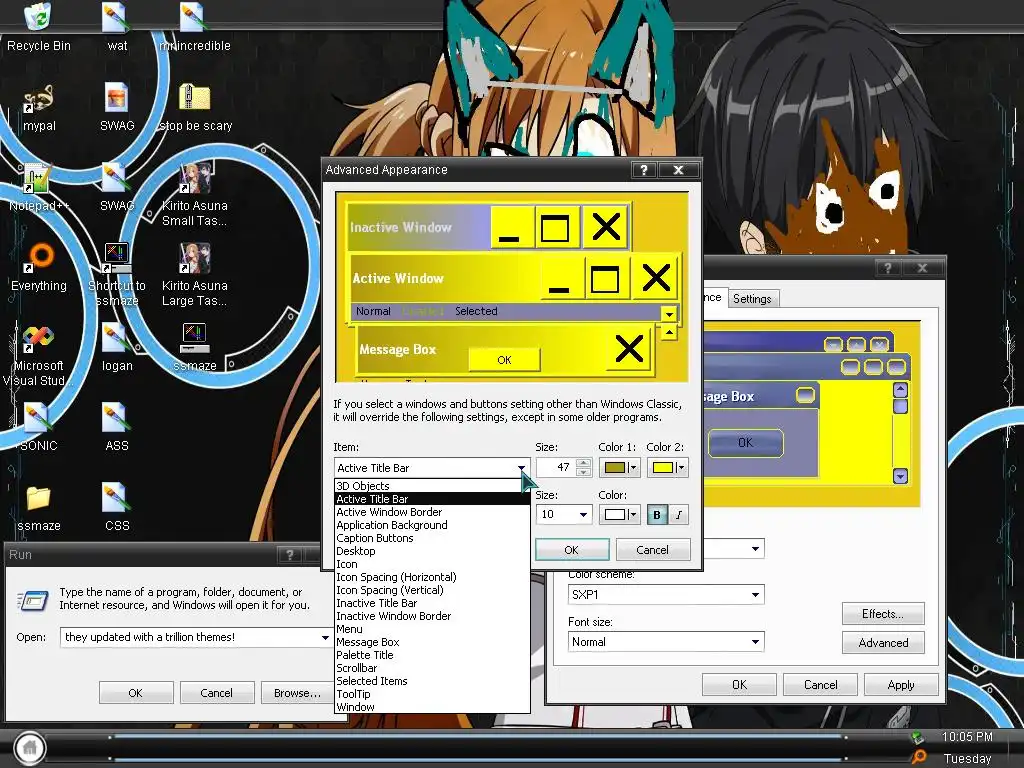
Task: Choose Desktop from item list
Action: tap(432, 551)
